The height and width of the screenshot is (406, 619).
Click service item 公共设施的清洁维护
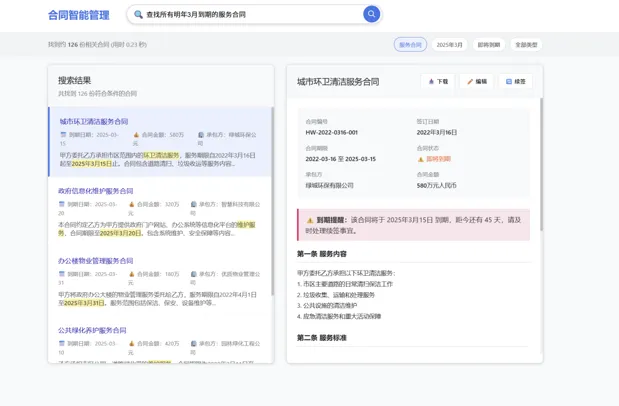click(327, 306)
